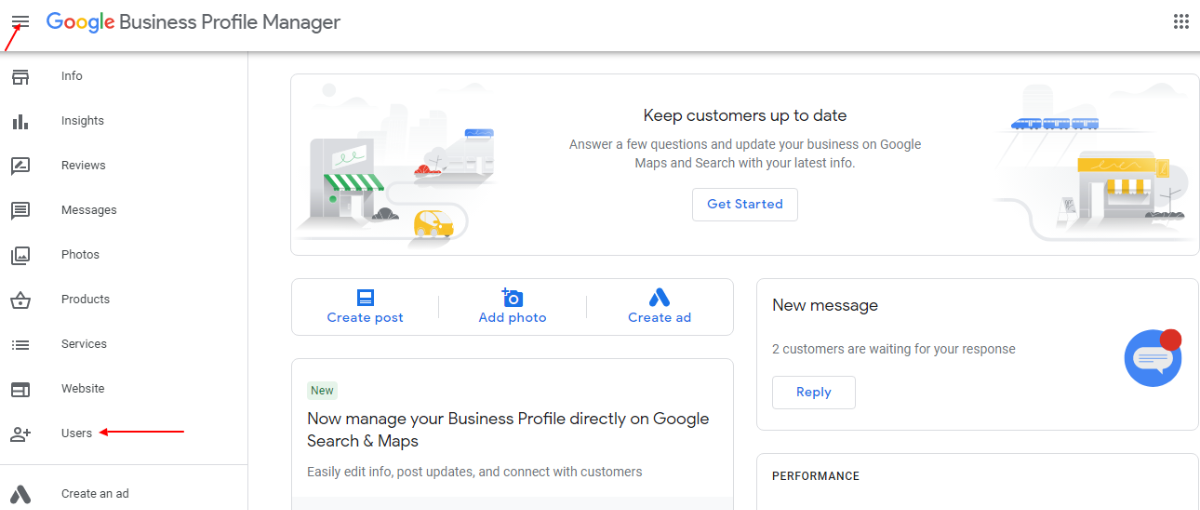The width and height of the screenshot is (1200, 510).
Task: Click the Google Ads logo icon in sidebar
Action: click(20, 493)
